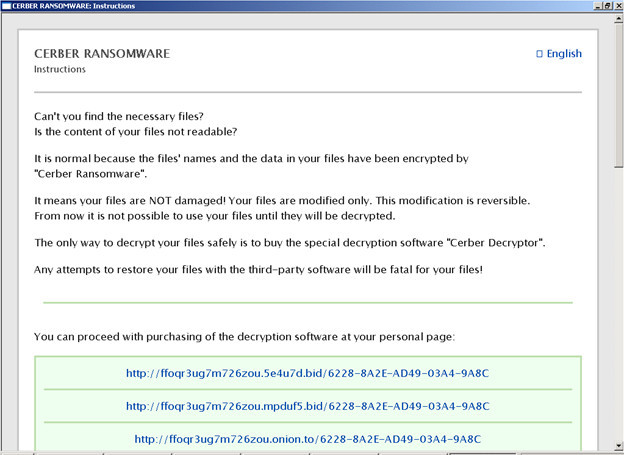The image size is (624, 455).
Task: Click the sentence 'This modification is reversible'
Action: [x=453, y=201]
